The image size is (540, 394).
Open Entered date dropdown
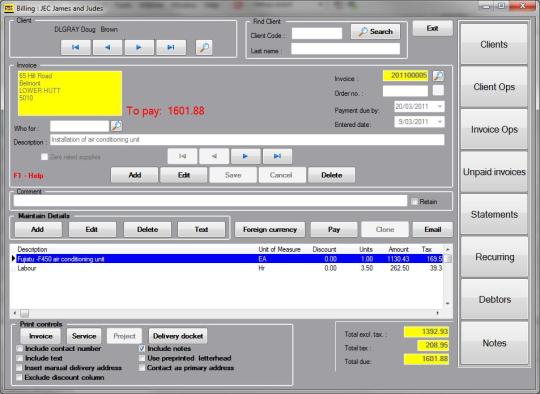(440, 122)
